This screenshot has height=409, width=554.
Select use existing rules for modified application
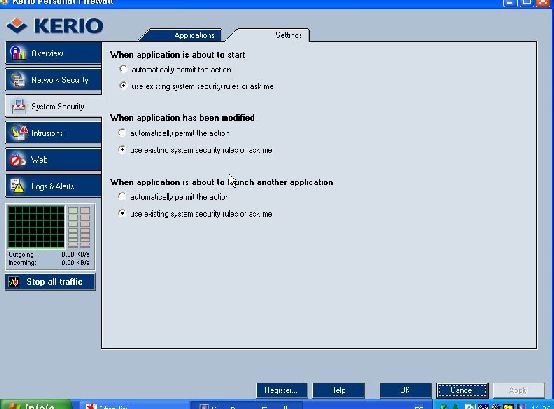click(122, 150)
